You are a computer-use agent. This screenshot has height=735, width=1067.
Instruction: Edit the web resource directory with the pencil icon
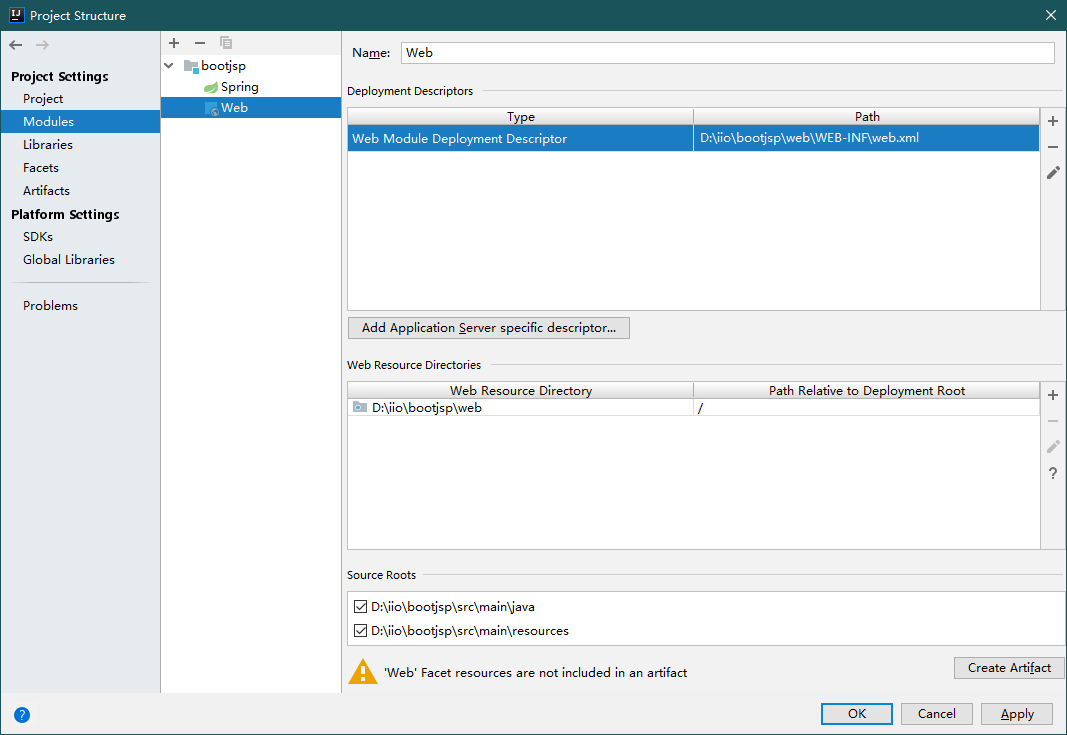pos(1053,447)
